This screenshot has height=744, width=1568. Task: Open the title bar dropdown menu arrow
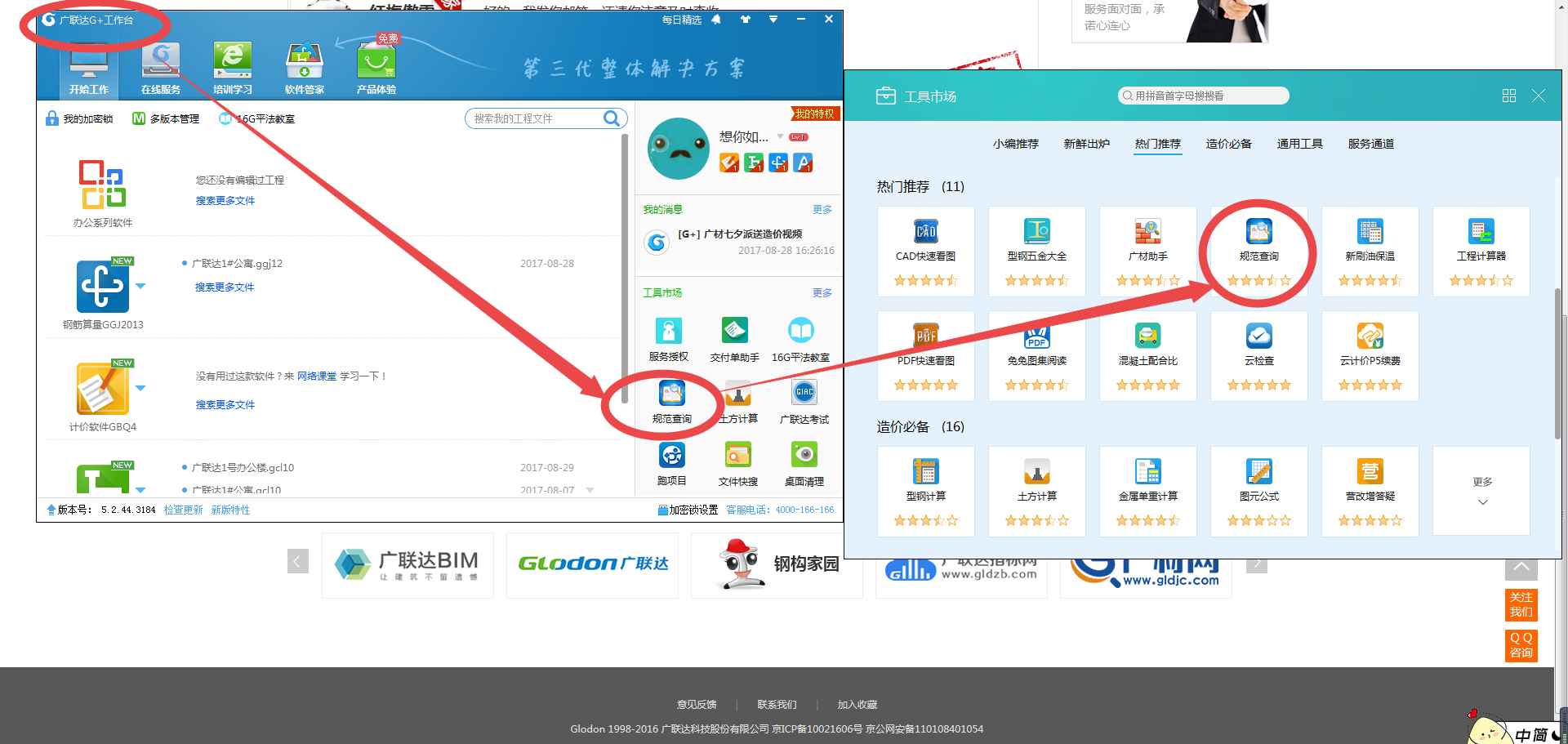click(773, 19)
